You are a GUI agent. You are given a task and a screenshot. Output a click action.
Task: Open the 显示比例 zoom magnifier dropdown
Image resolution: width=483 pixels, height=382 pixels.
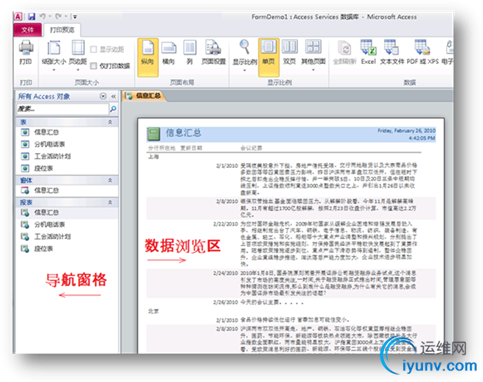point(245,55)
